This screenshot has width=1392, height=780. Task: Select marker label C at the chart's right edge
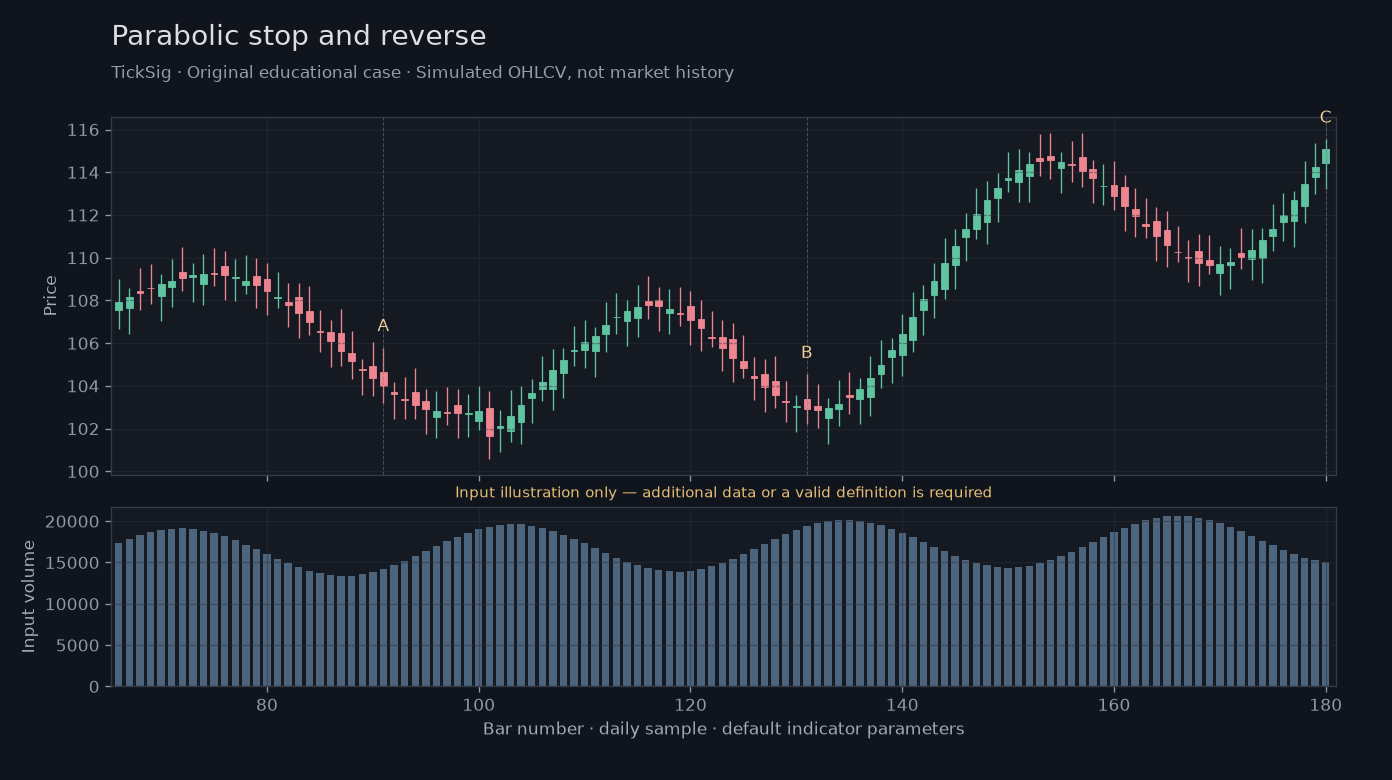1325,117
